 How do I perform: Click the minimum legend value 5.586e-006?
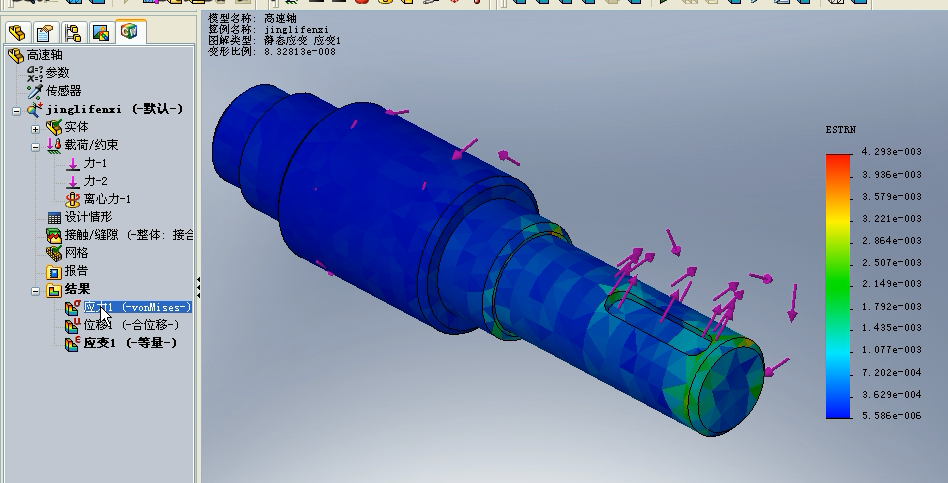[x=891, y=415]
